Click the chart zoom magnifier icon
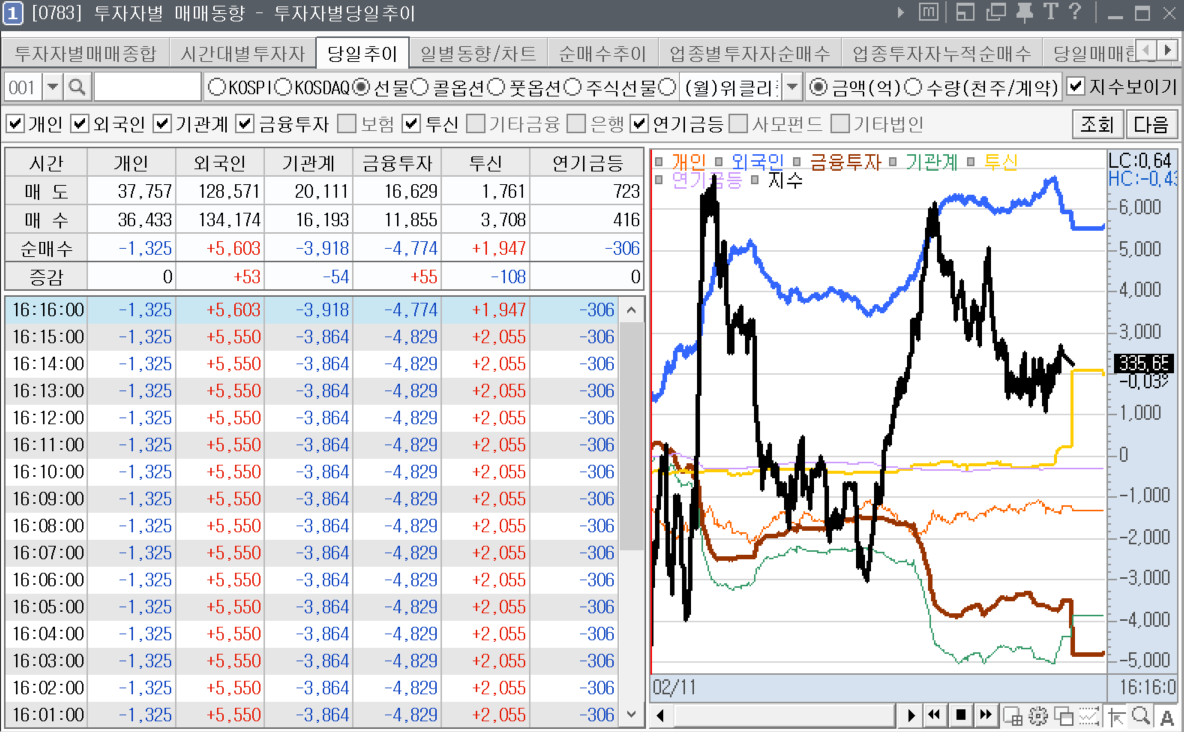Screen dimensions: 1184x732 click(x=1141, y=715)
